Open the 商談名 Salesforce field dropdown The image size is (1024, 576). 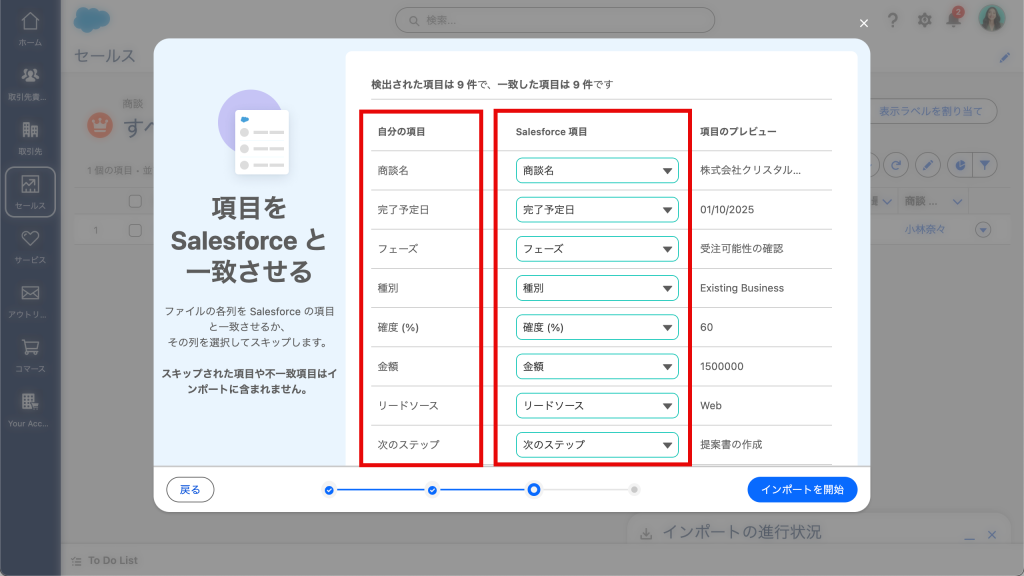point(597,170)
